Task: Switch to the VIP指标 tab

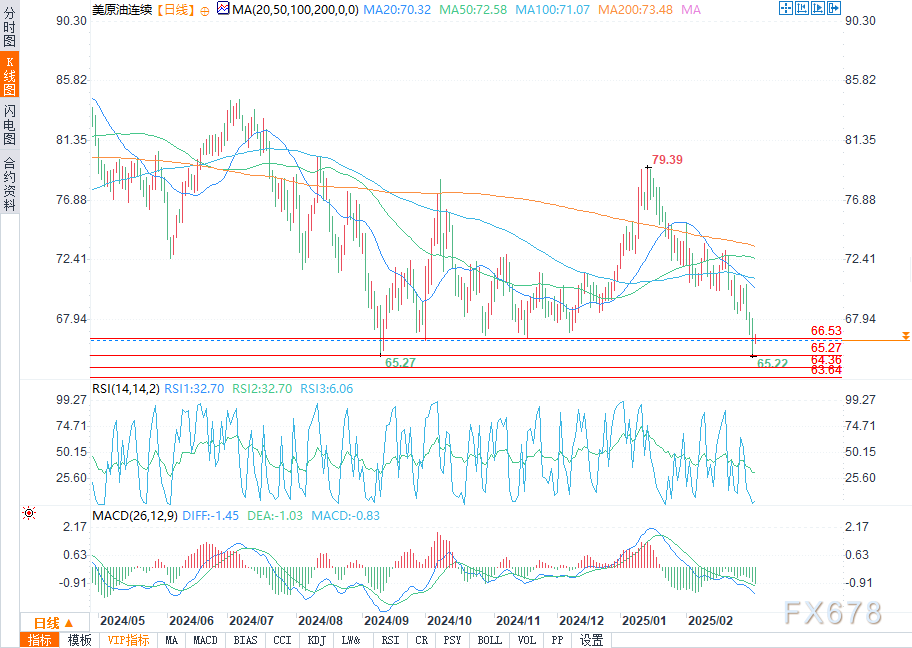Action: click(x=128, y=640)
